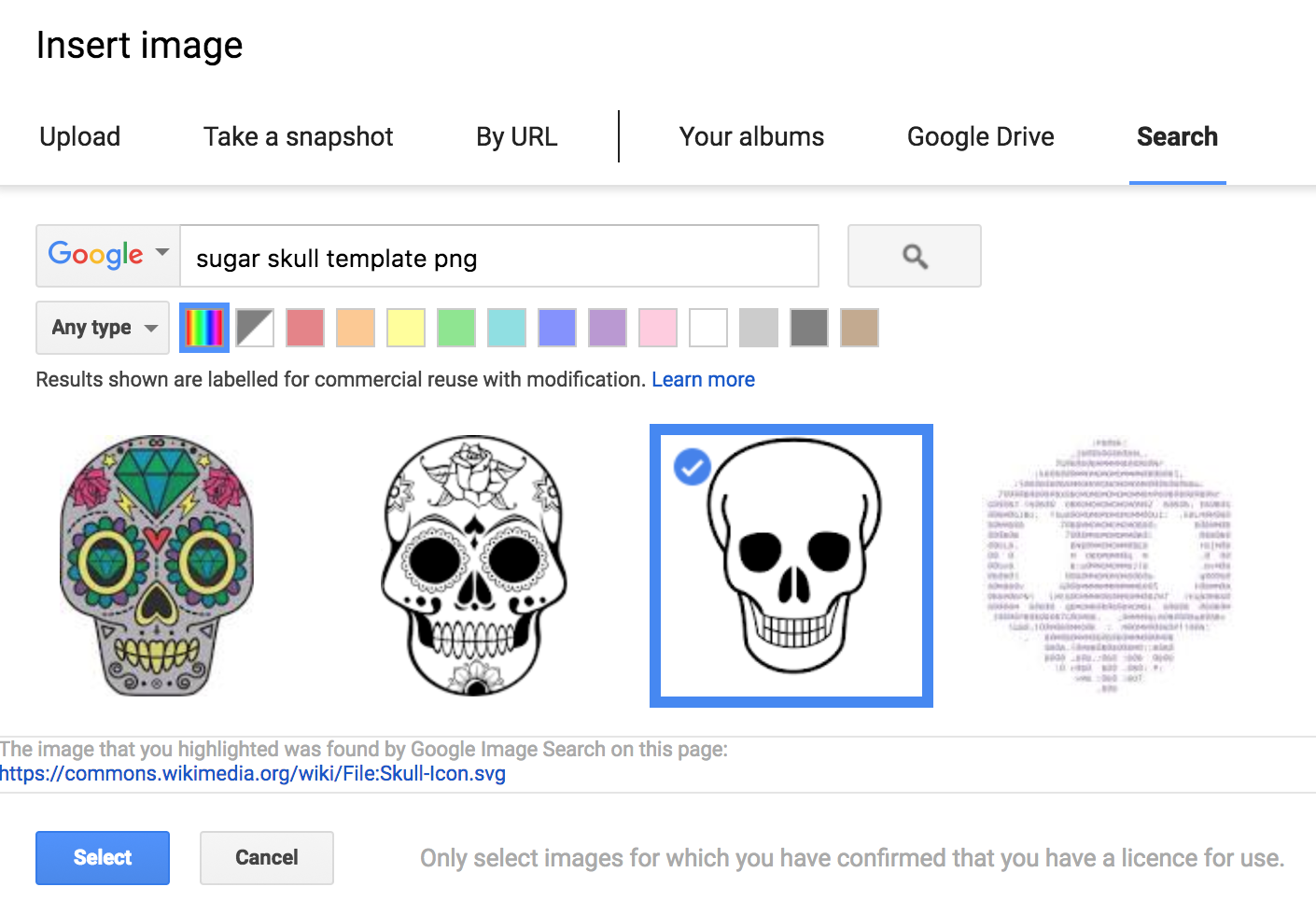The height and width of the screenshot is (915, 1316).
Task: Open the Take a snapshot tab
Action: tap(297, 136)
